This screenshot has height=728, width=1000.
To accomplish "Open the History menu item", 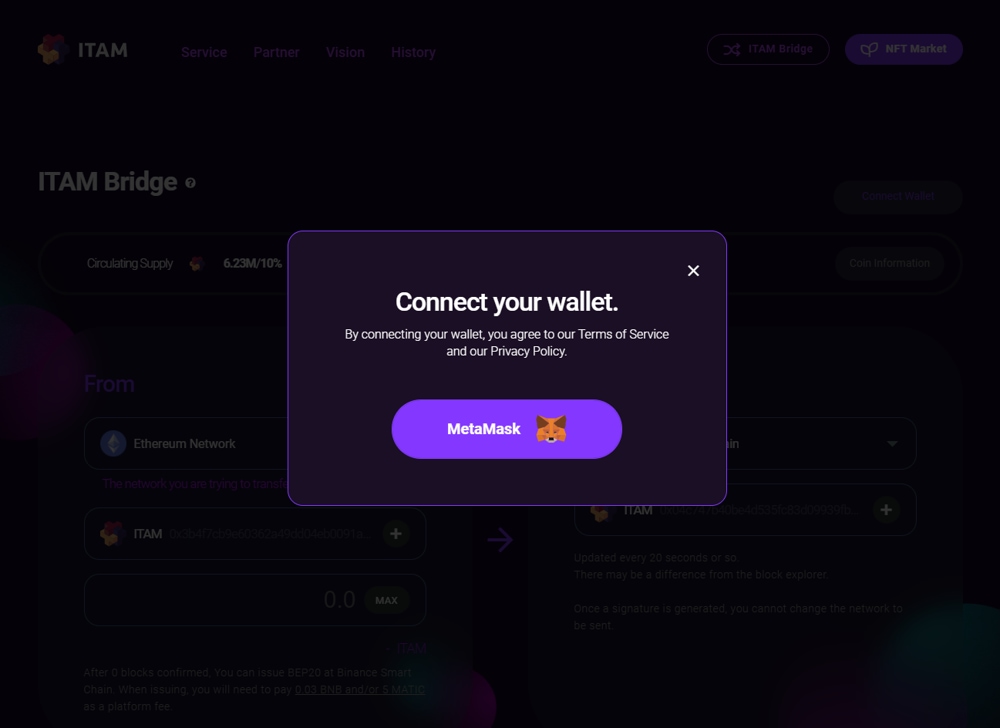I will point(413,52).
